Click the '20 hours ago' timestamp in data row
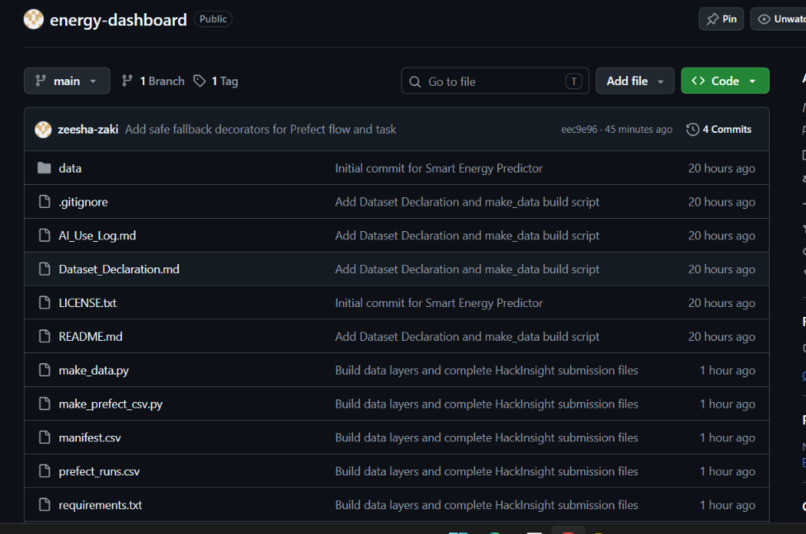 (x=722, y=168)
